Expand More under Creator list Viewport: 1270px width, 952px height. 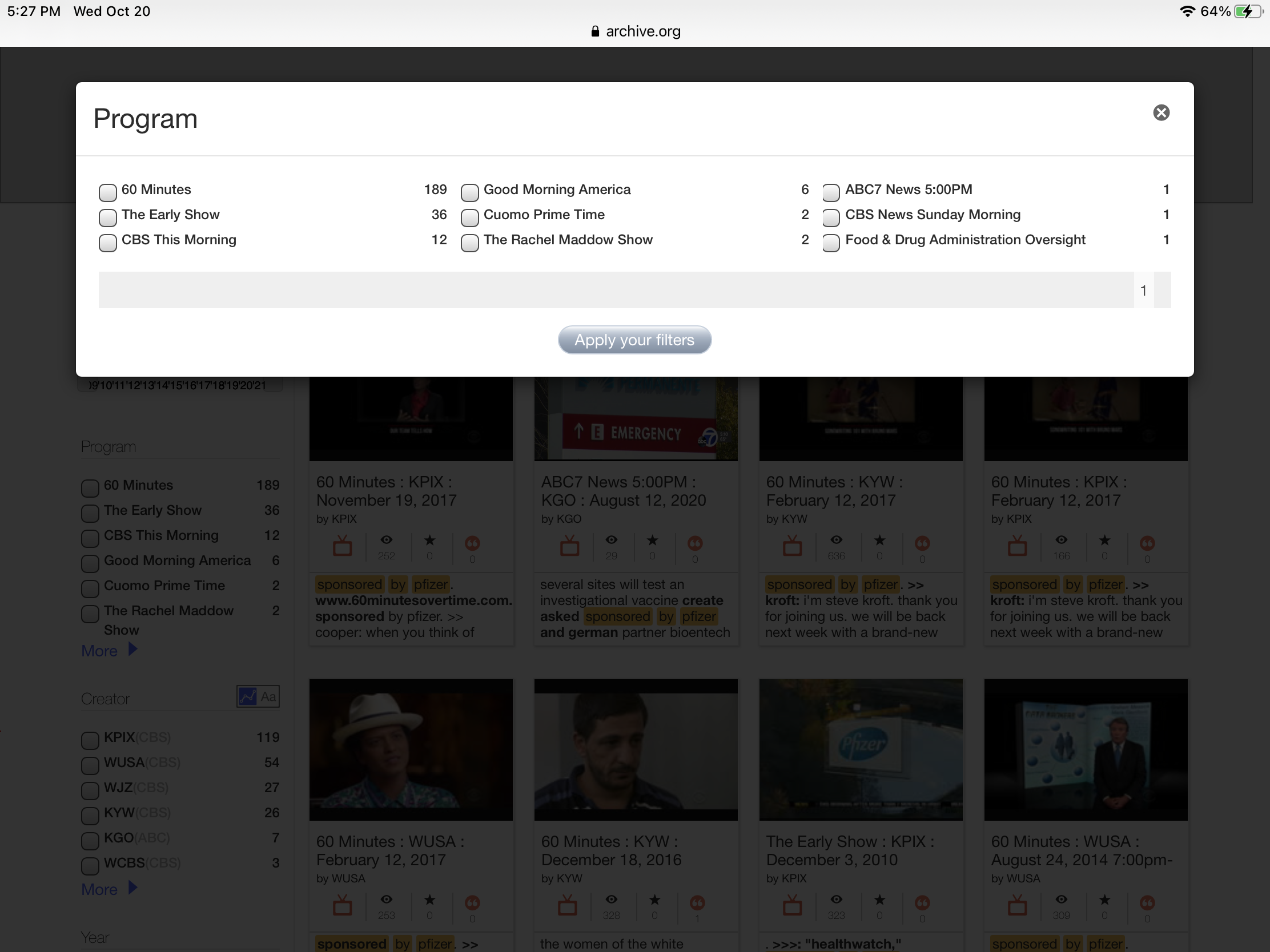click(x=109, y=889)
